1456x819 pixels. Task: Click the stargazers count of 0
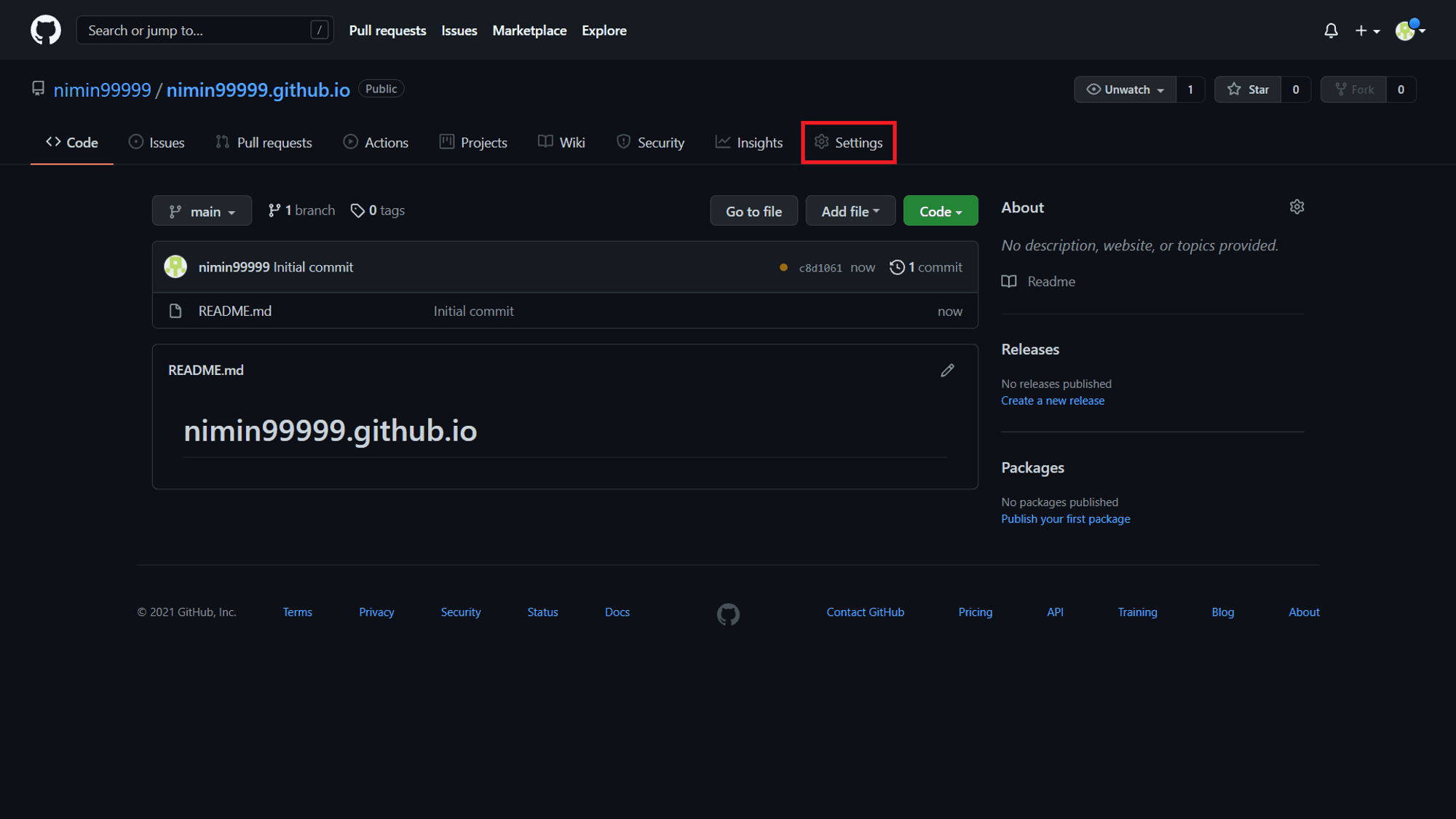1296,90
